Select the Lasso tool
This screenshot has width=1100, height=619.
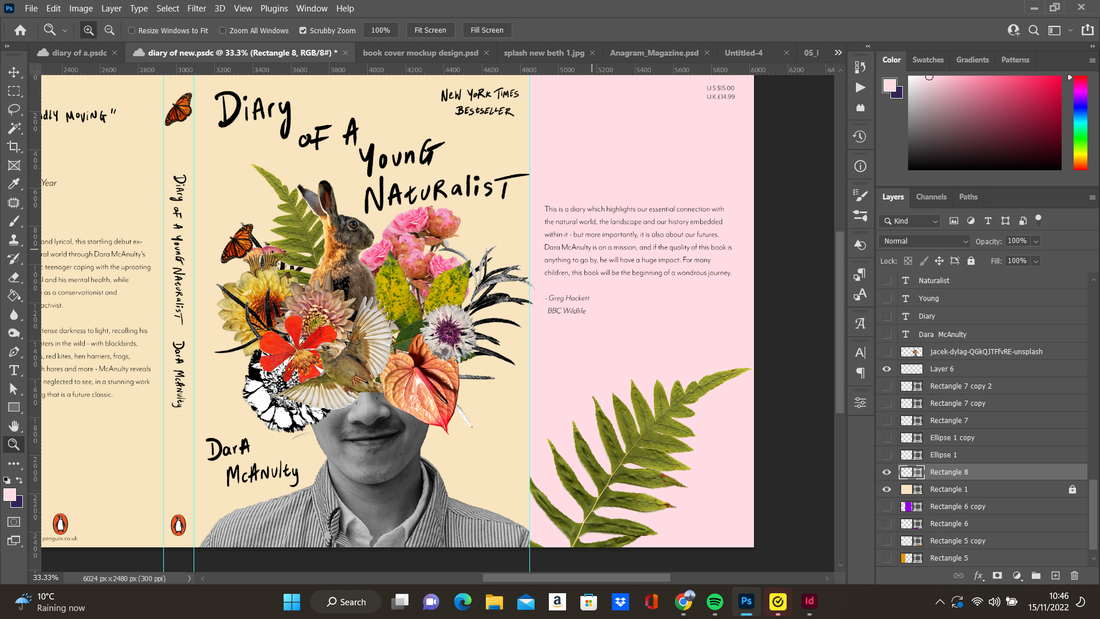click(13, 109)
